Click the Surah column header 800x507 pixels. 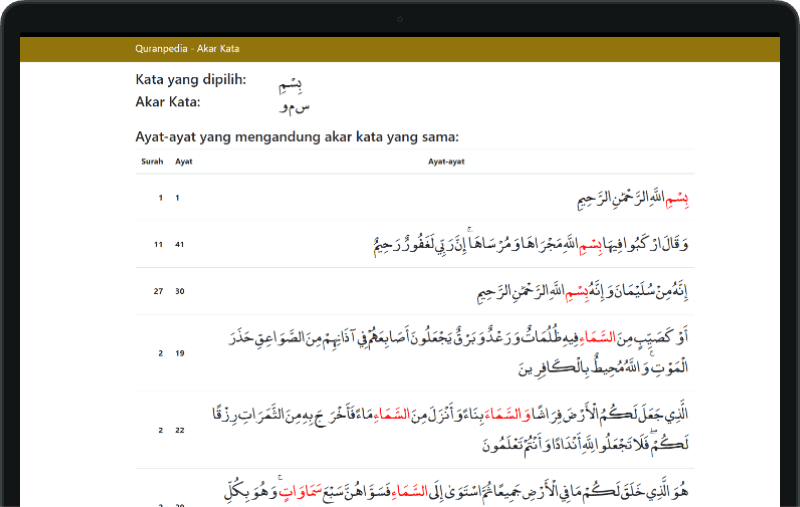(152, 162)
